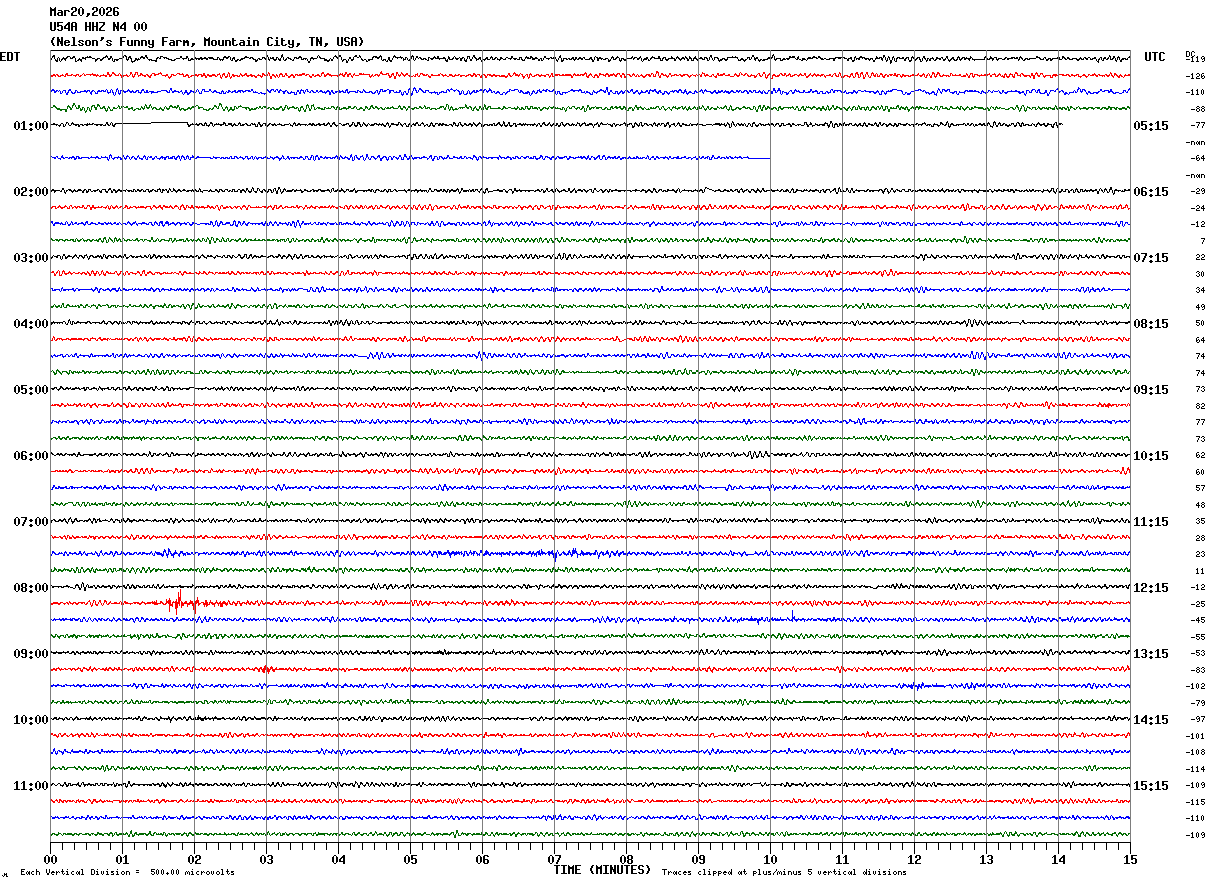Click minute tick label 12 on axis
Viewport: 1210px width, 886px height.
click(x=914, y=859)
